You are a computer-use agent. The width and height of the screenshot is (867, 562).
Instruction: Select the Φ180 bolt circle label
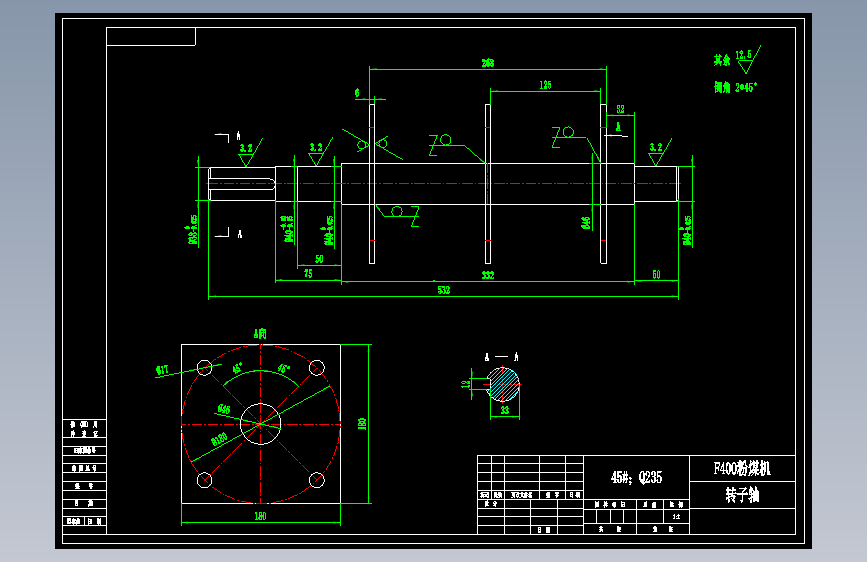tap(219, 440)
